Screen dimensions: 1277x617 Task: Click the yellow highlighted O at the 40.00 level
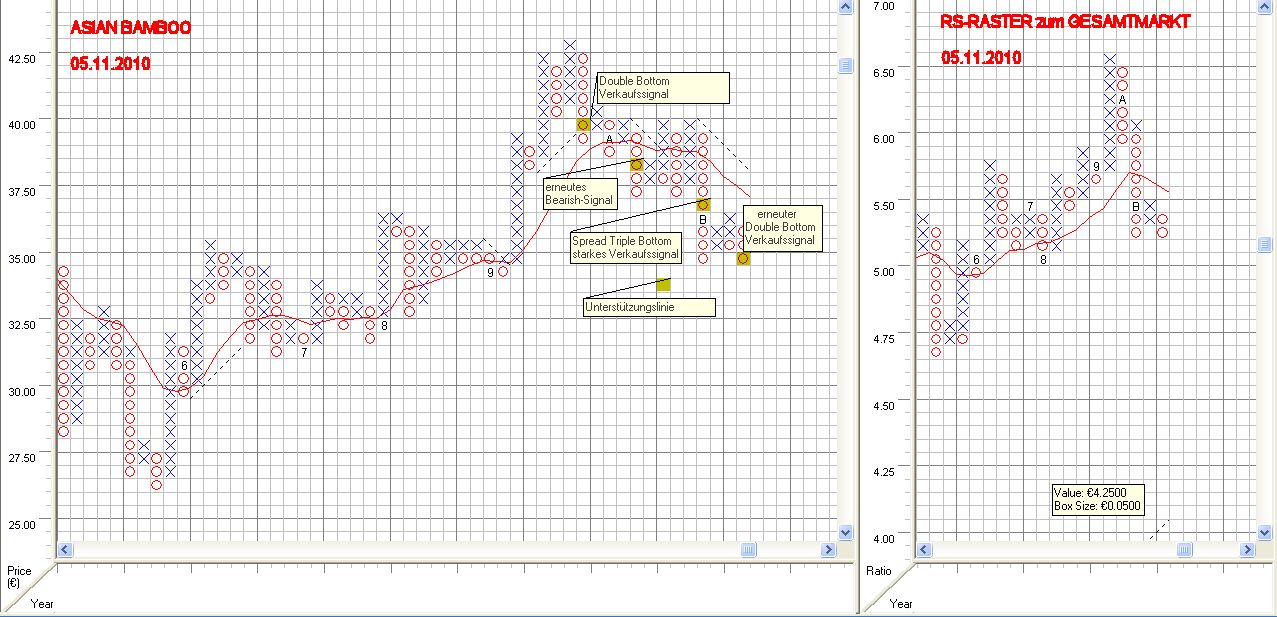(x=583, y=125)
